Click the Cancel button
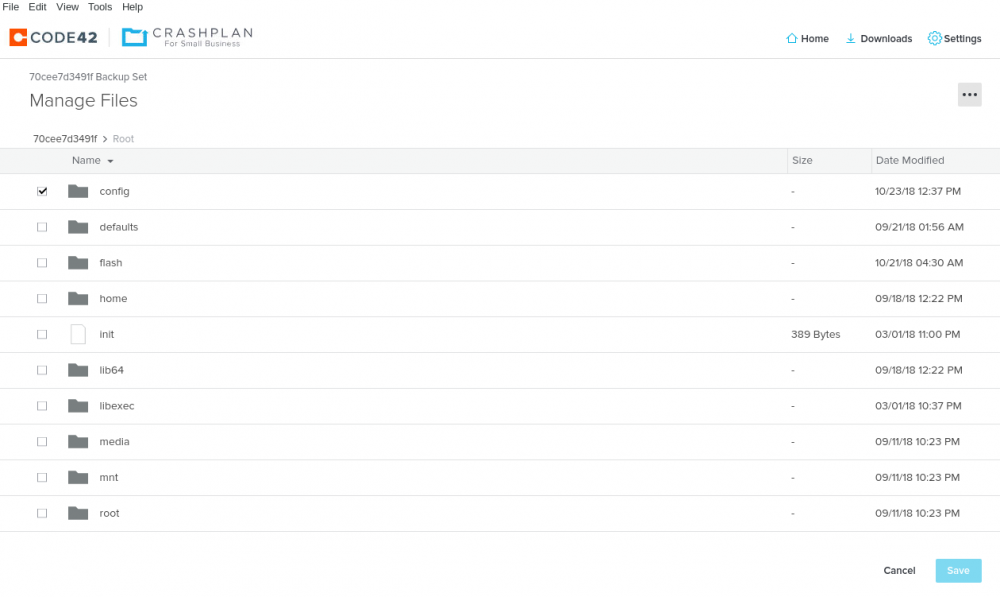 899,571
